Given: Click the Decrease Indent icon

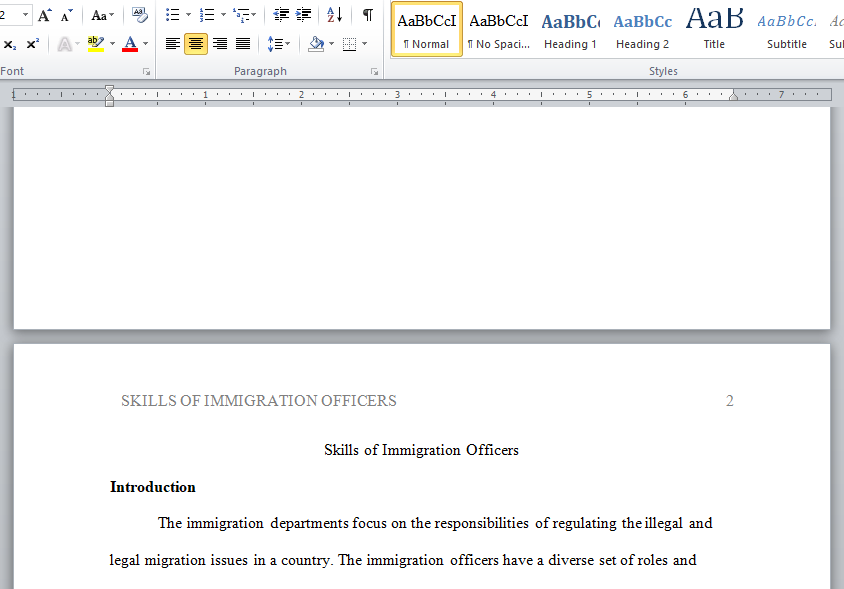Looking at the screenshot, I should click(281, 15).
